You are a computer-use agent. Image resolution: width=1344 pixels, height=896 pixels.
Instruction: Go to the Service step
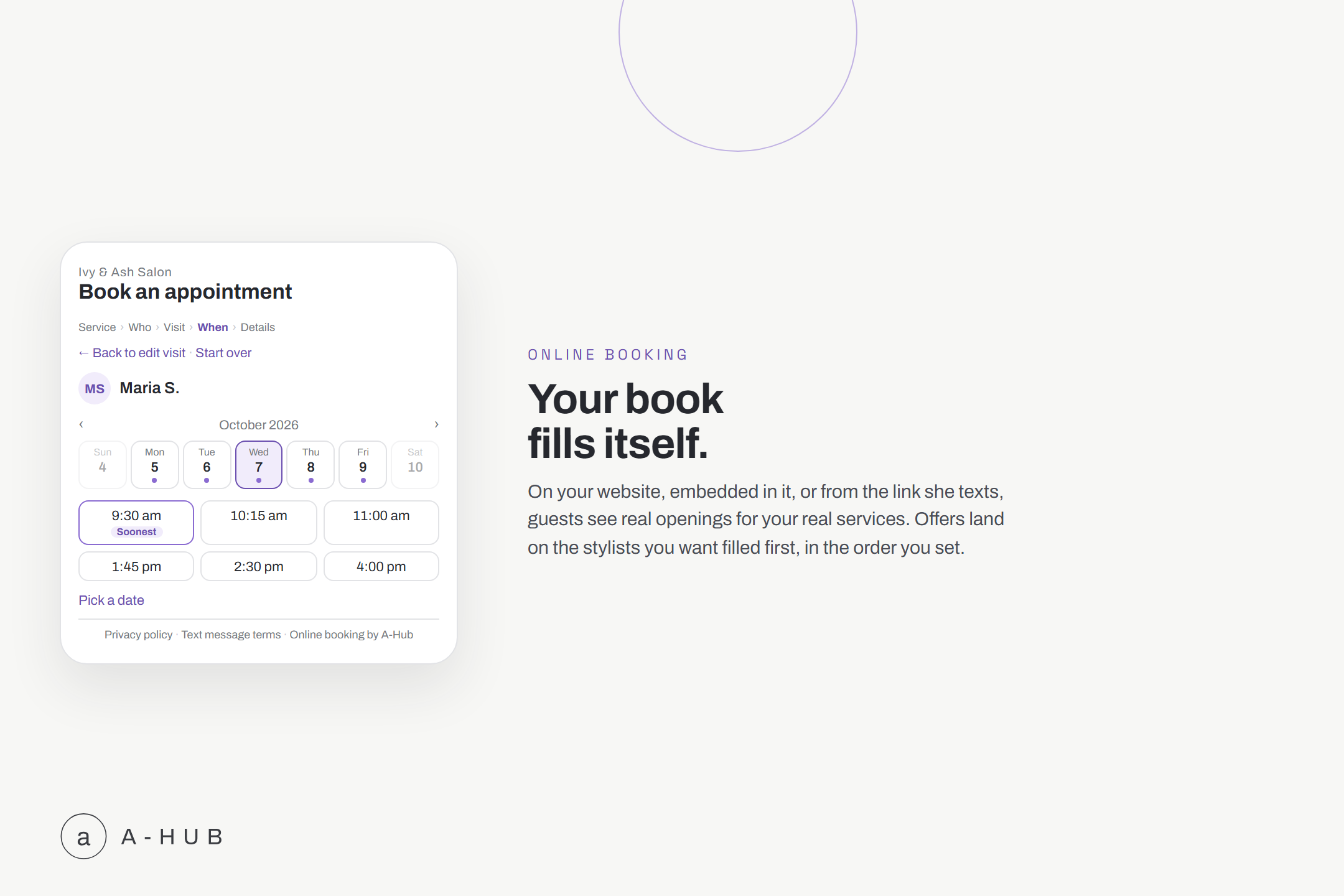(x=97, y=327)
